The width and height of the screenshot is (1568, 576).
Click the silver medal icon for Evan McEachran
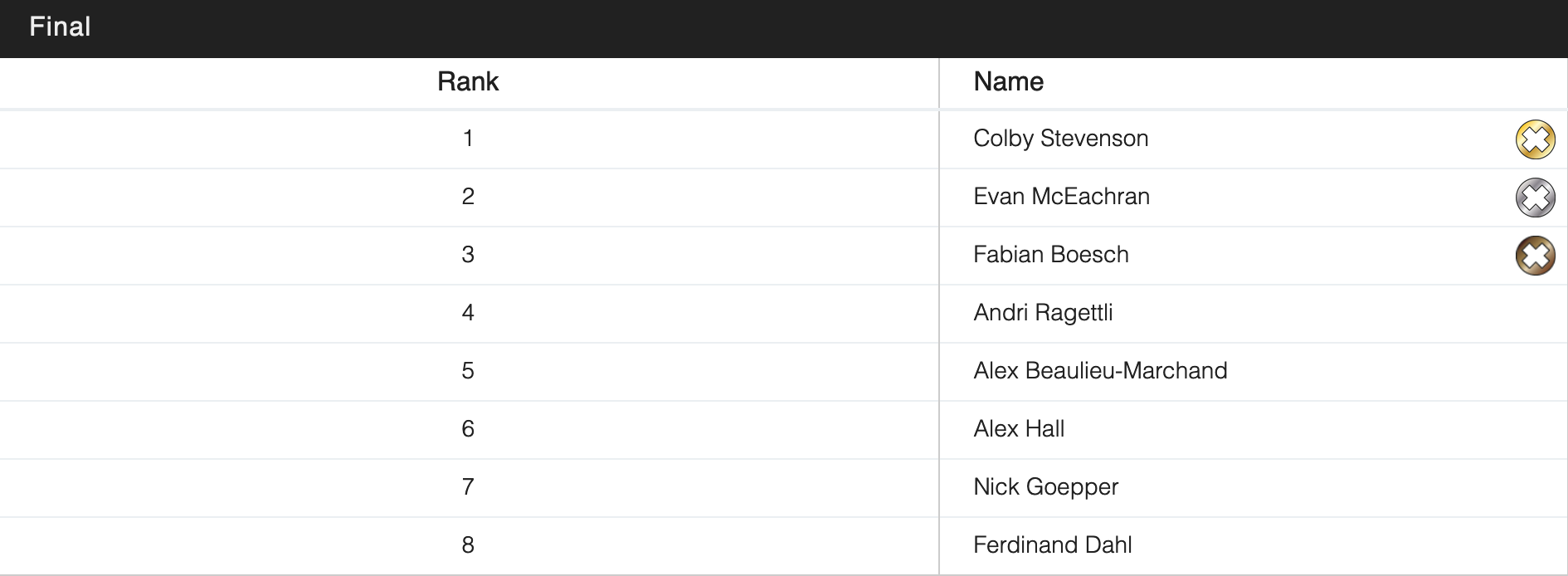point(1535,198)
